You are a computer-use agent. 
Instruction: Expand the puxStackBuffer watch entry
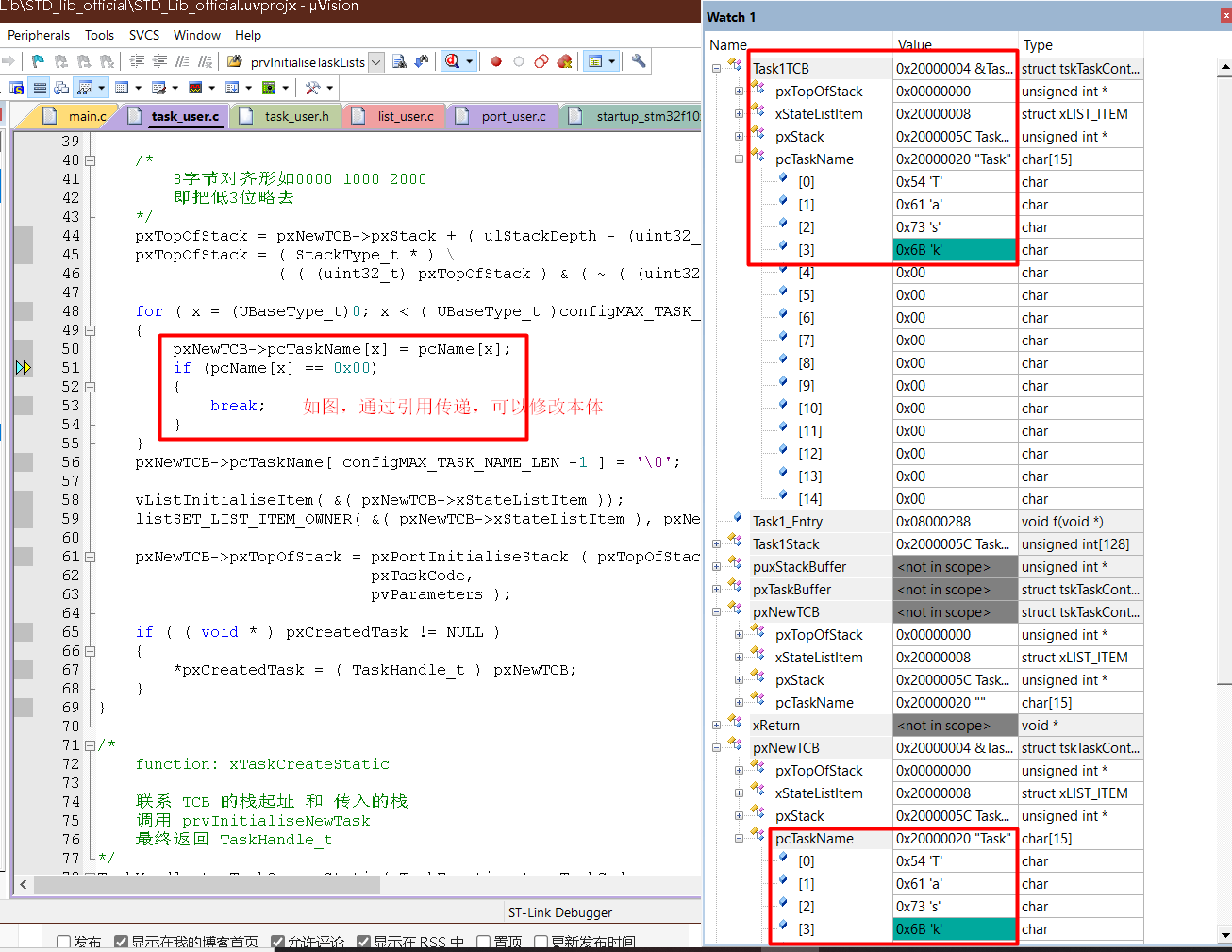pyautogui.click(x=716, y=566)
